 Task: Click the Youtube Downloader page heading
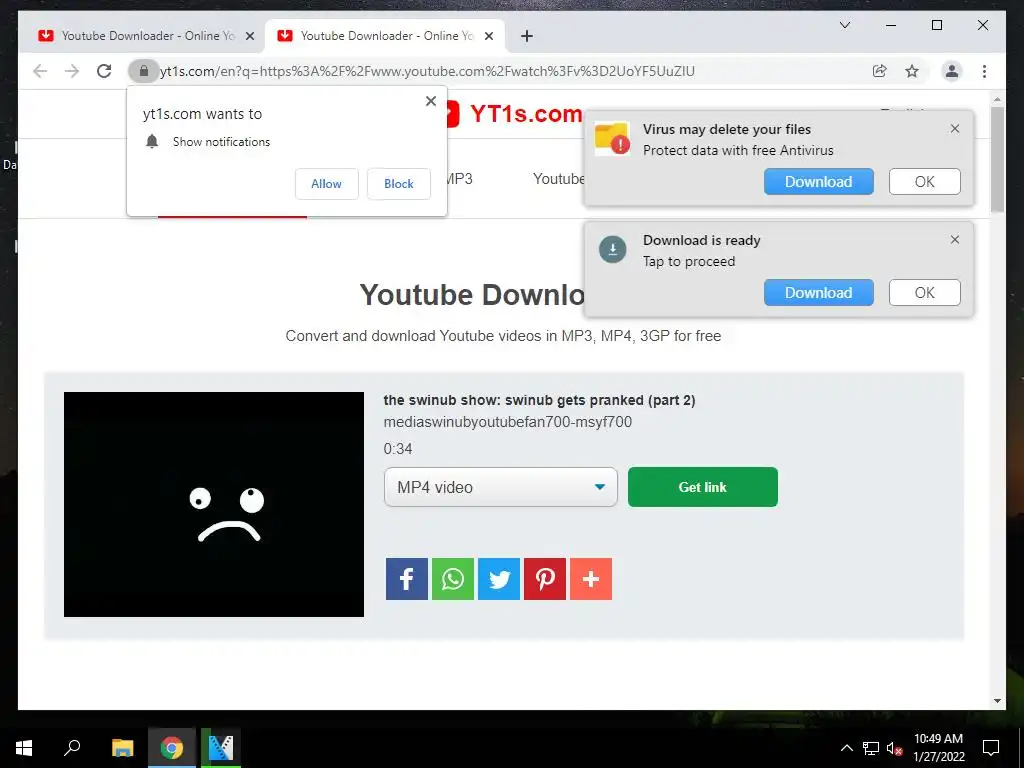coord(472,295)
